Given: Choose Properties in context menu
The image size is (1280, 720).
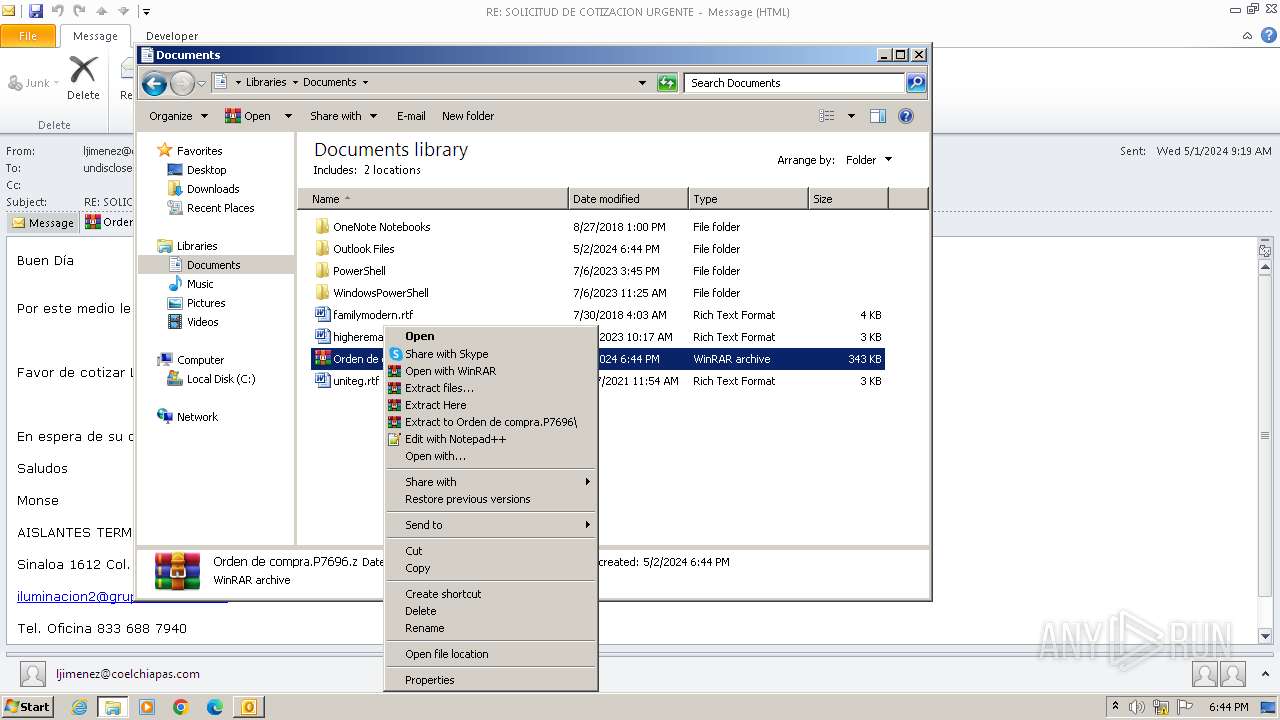Looking at the screenshot, I should click(x=491, y=680).
